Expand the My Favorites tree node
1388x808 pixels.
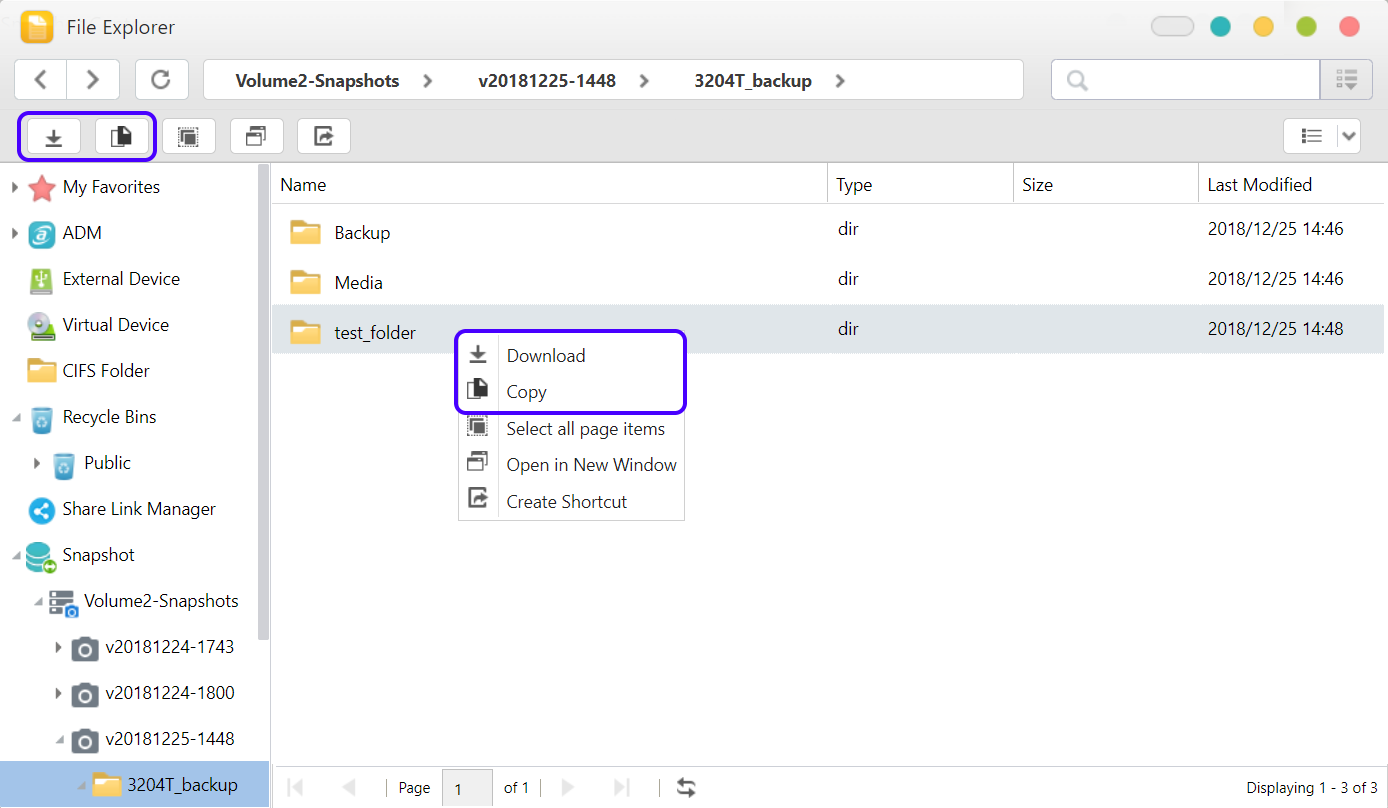pyautogui.click(x=15, y=187)
